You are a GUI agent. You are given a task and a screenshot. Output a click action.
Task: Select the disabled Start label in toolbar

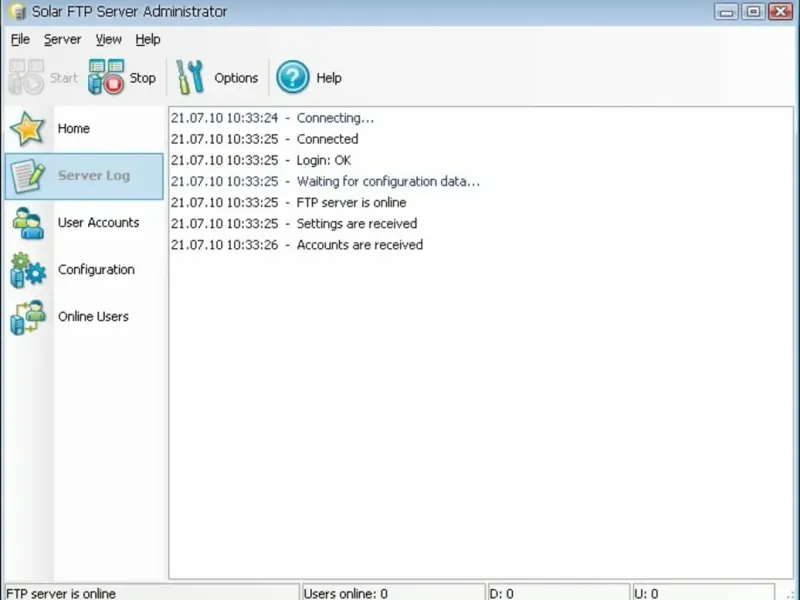click(x=64, y=78)
